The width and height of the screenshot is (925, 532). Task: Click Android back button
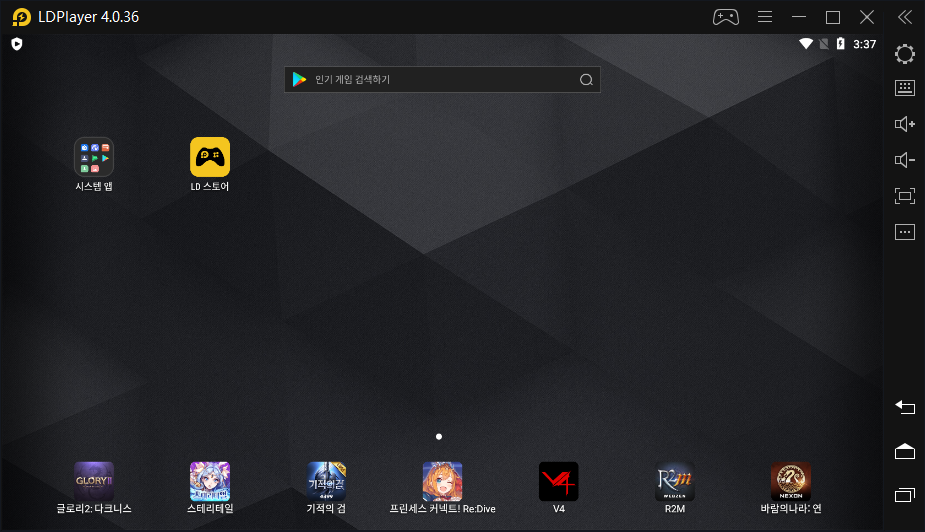click(905, 408)
